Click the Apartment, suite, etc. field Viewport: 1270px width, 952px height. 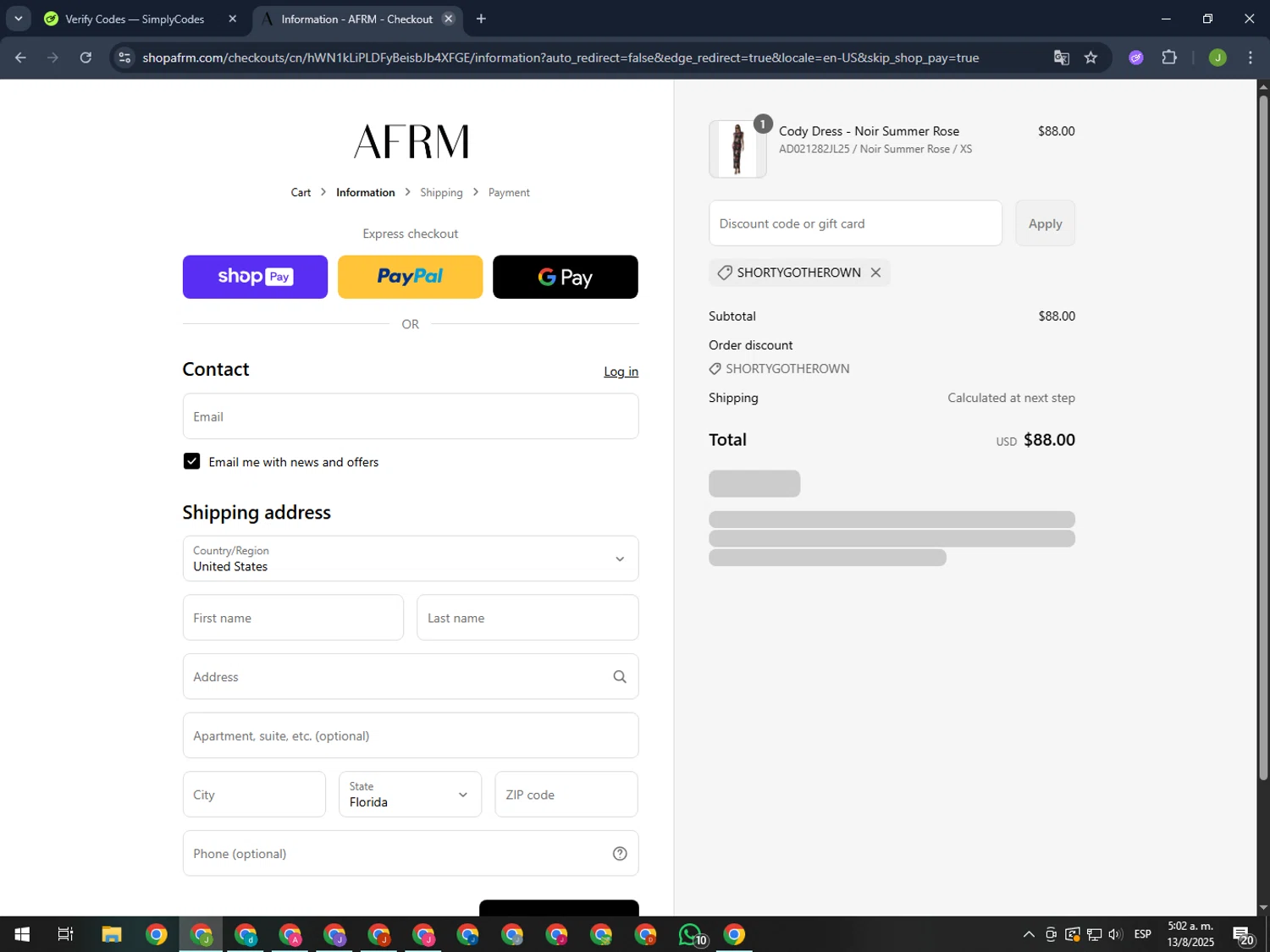pos(411,735)
